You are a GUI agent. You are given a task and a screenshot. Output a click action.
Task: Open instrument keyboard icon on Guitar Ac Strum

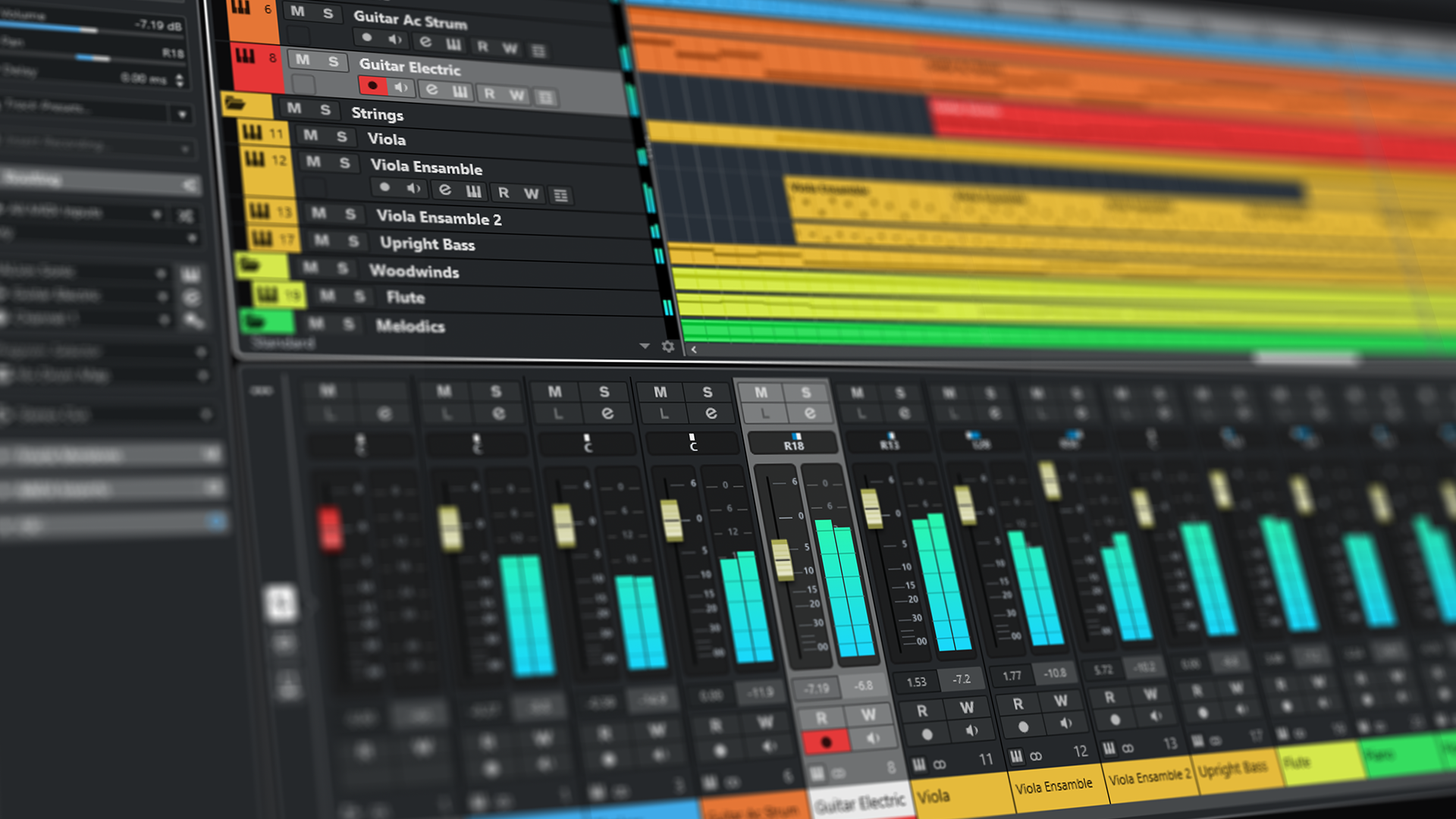click(x=453, y=45)
